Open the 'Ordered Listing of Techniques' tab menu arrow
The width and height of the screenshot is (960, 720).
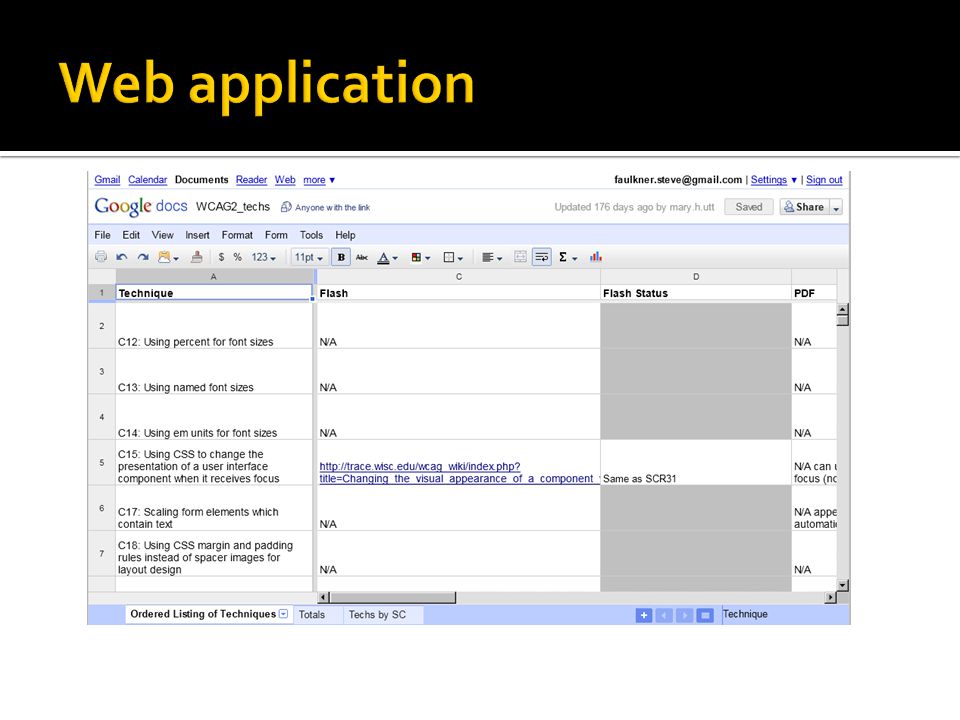click(283, 613)
